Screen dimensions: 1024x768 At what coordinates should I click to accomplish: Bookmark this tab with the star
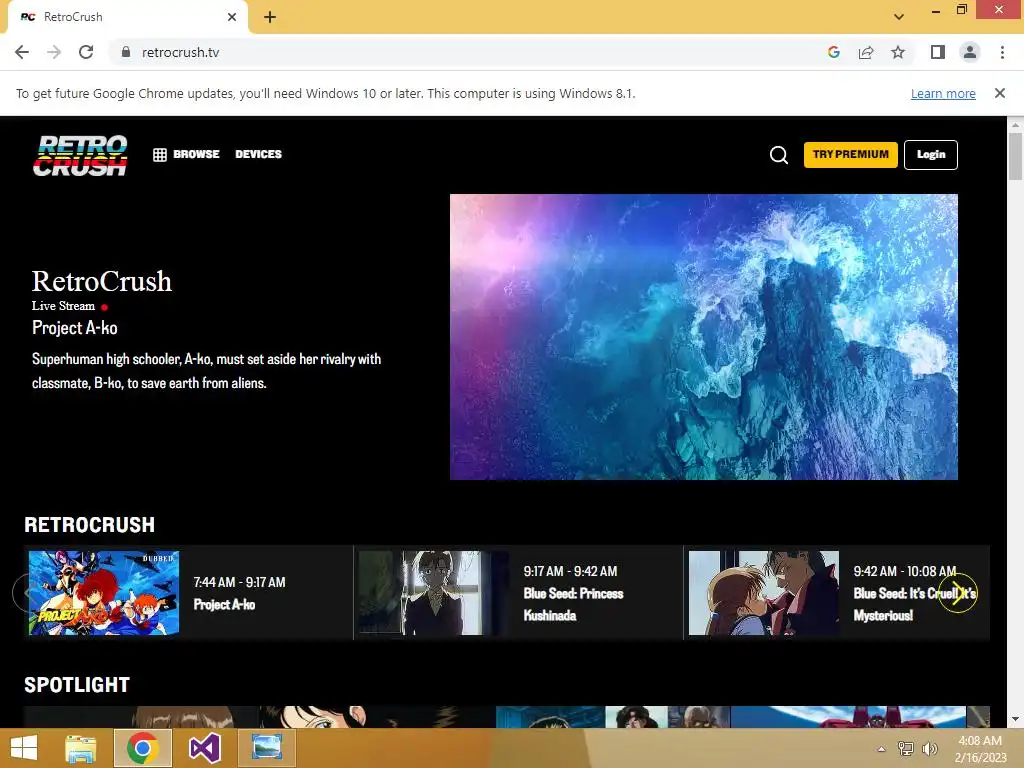coord(898,52)
